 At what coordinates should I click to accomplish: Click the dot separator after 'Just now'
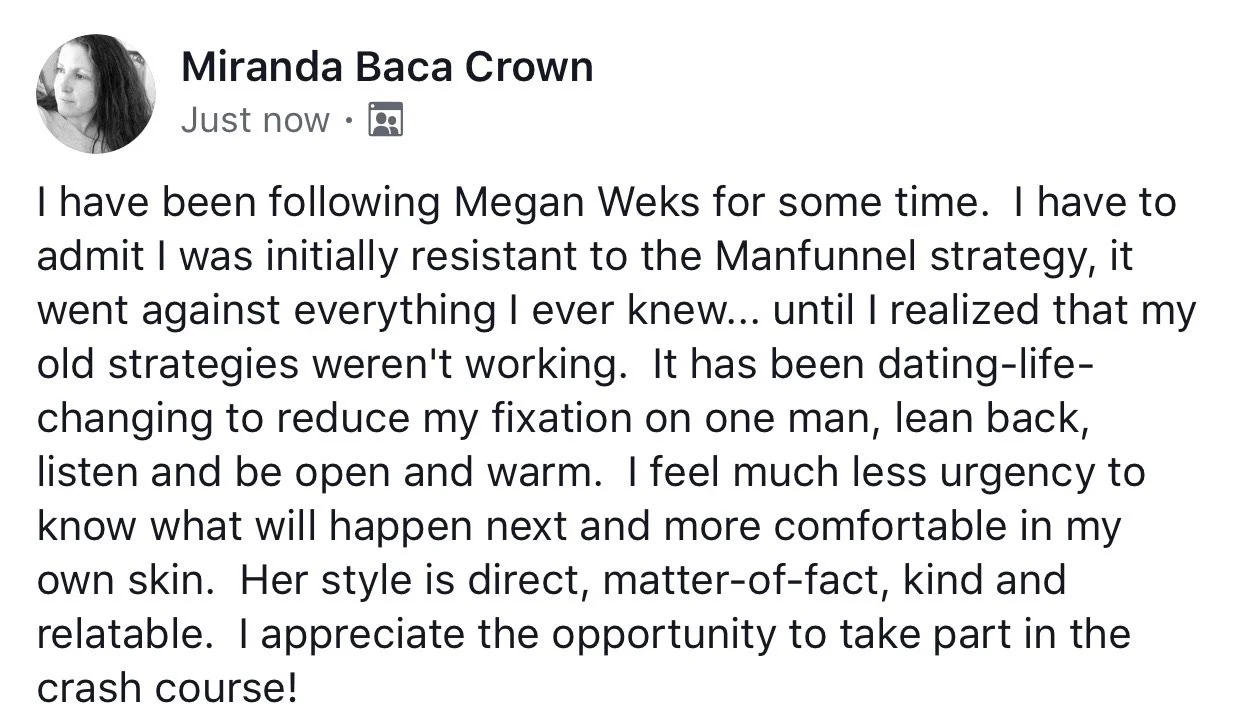347,121
